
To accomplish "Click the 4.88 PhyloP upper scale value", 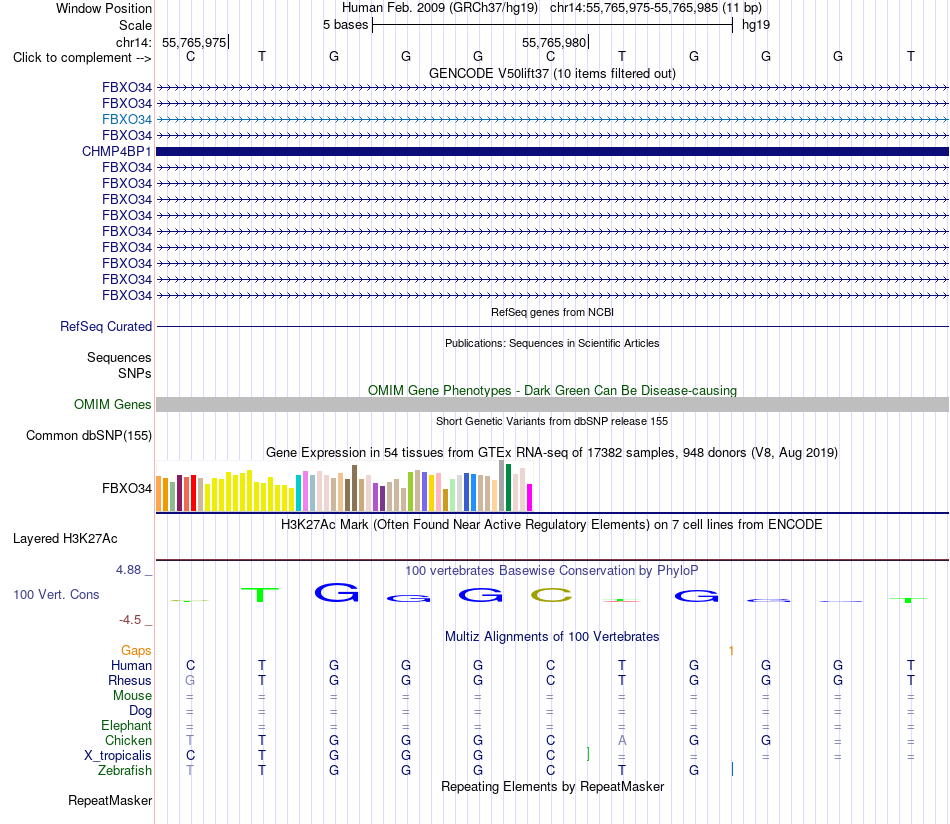I will click(x=128, y=570).
